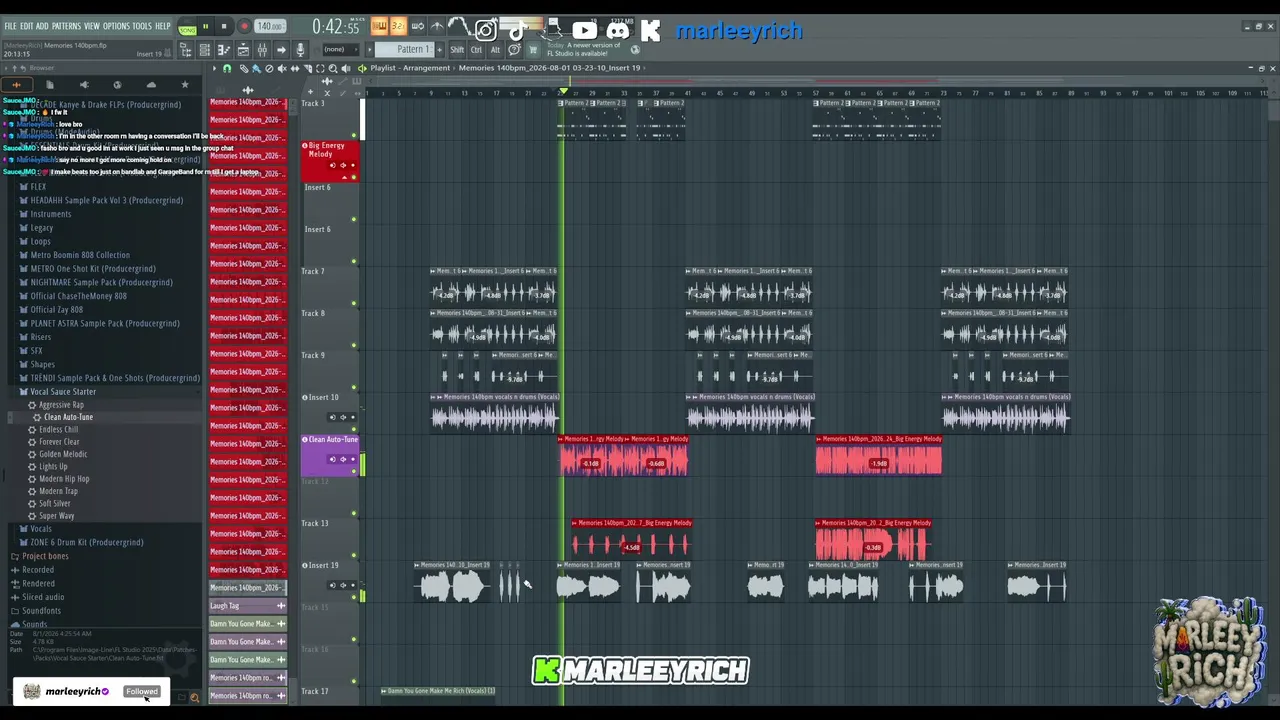The image size is (1280, 720).
Task: Toggle the 3.2 recording countdown
Action: pos(398,27)
